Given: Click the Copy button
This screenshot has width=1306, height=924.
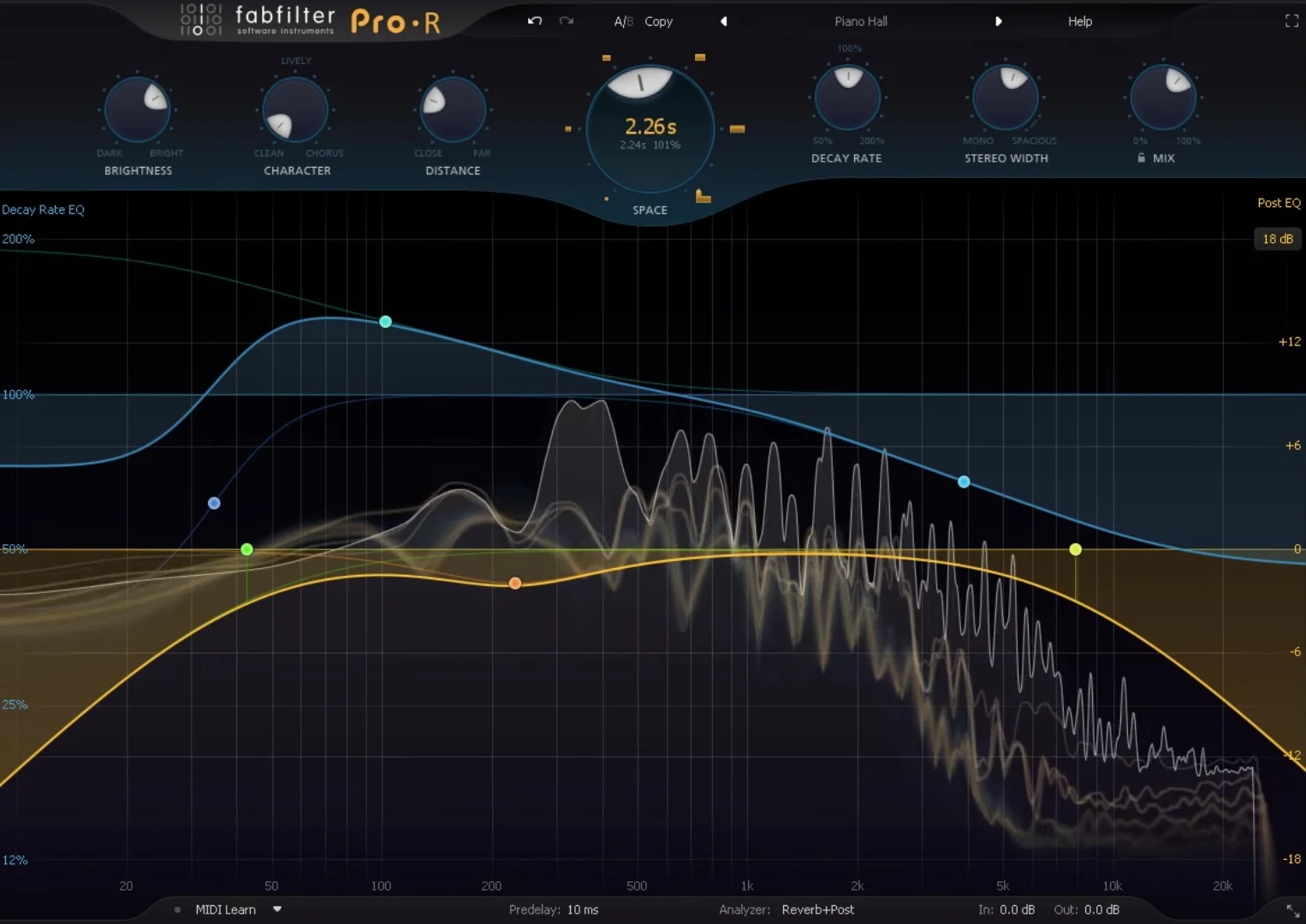Looking at the screenshot, I should [x=658, y=21].
